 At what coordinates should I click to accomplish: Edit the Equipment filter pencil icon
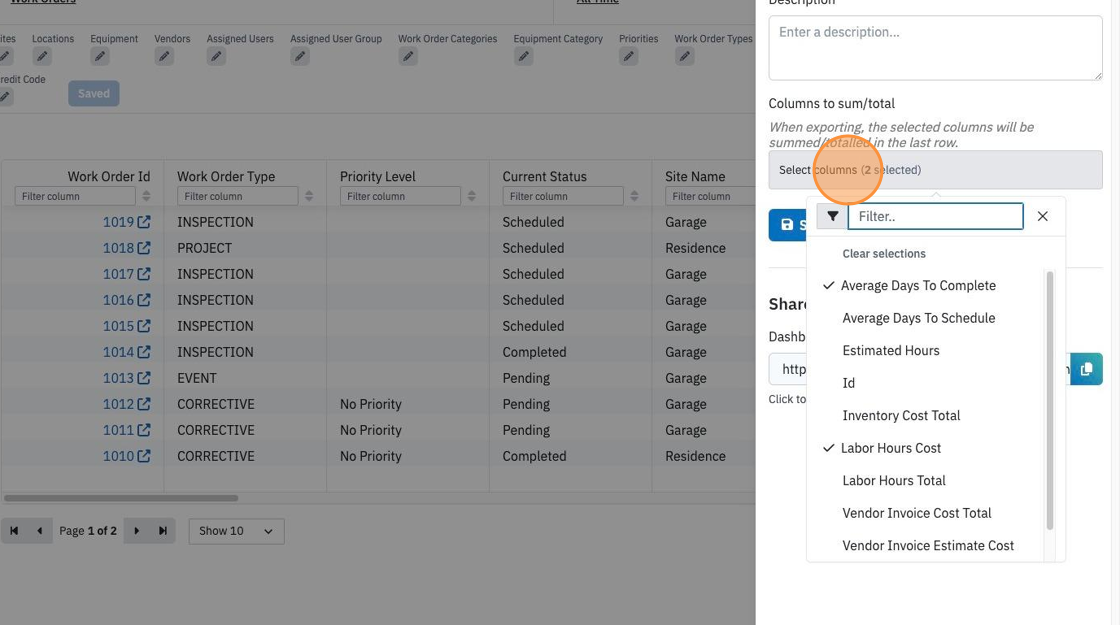click(x=100, y=56)
